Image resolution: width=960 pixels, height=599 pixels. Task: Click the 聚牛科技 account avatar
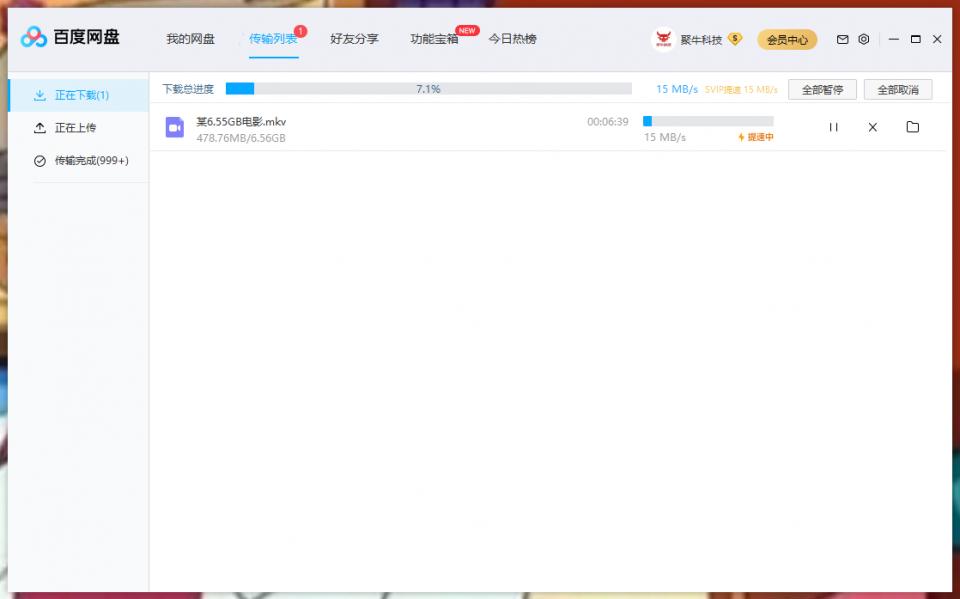tap(663, 39)
